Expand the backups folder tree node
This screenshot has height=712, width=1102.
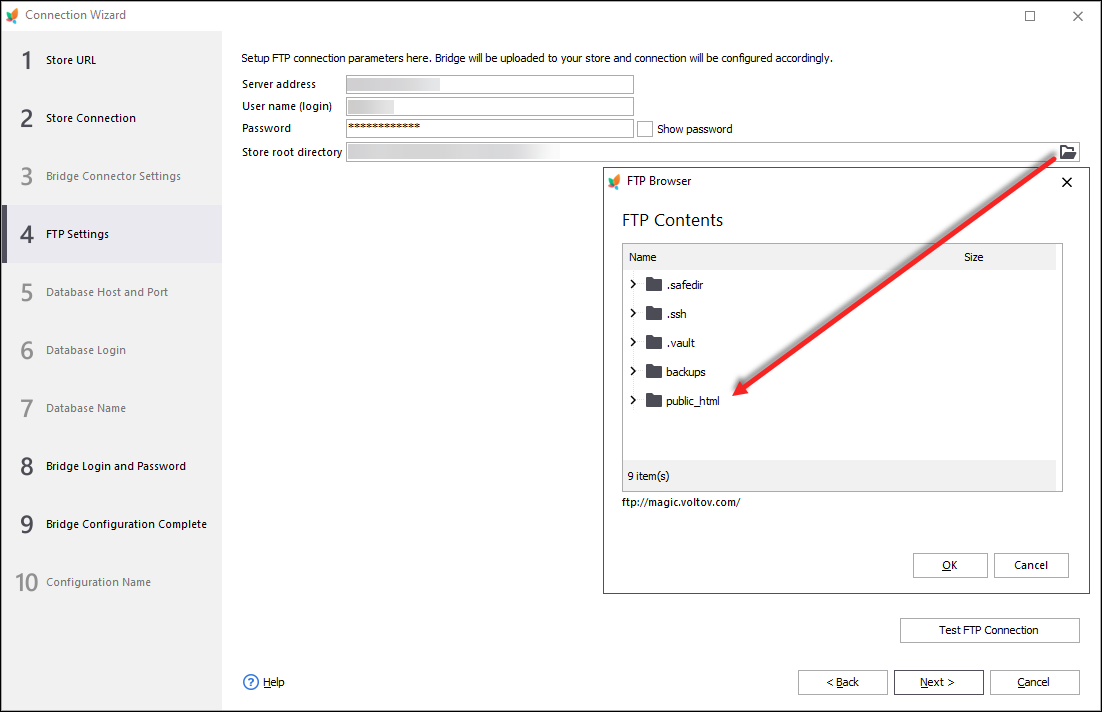click(x=633, y=372)
